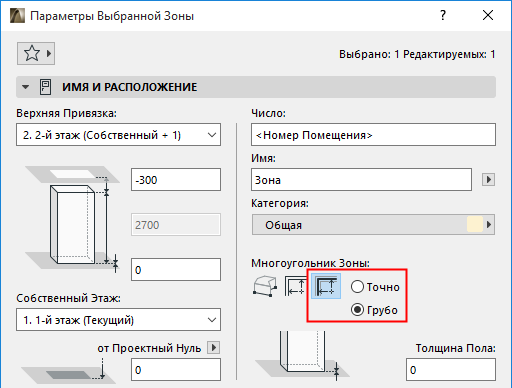Click the project zero elevation illustration
512x388 pixels.
click(68, 371)
